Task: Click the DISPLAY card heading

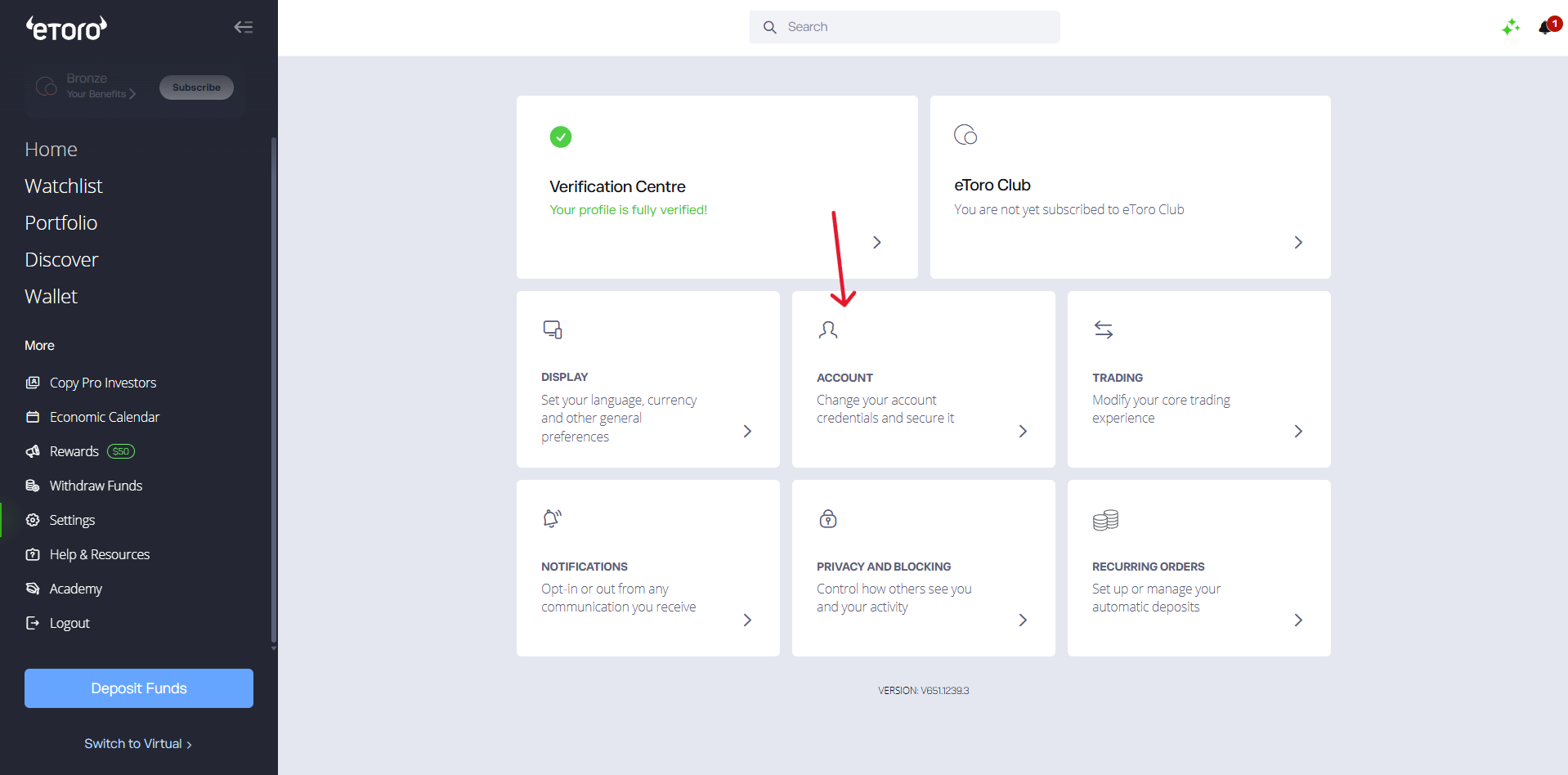Action: (x=564, y=377)
